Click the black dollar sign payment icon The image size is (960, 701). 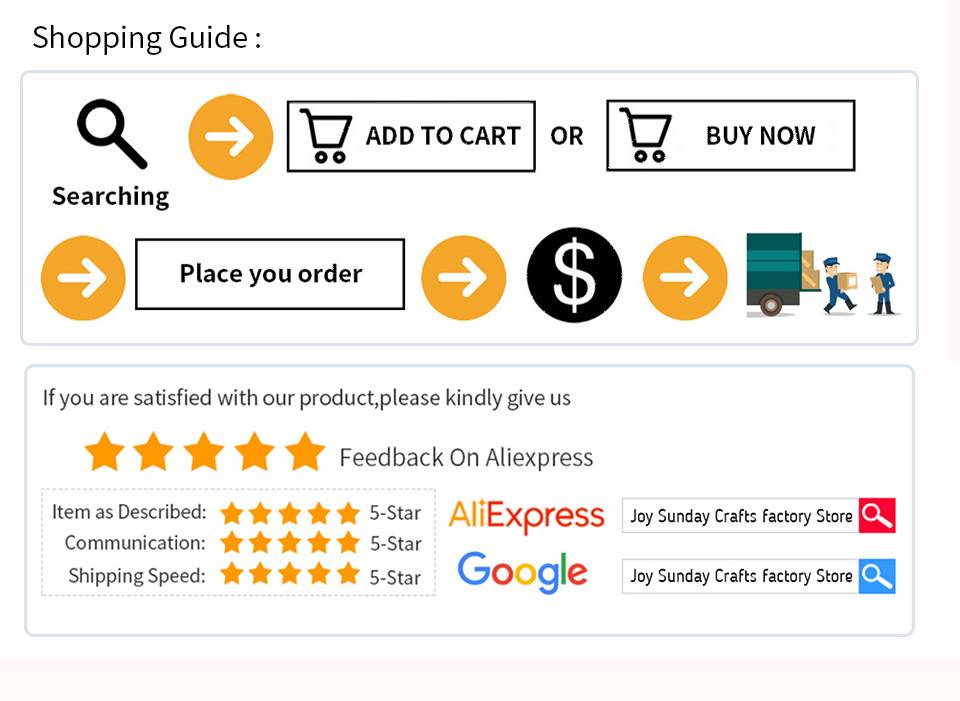click(x=574, y=275)
